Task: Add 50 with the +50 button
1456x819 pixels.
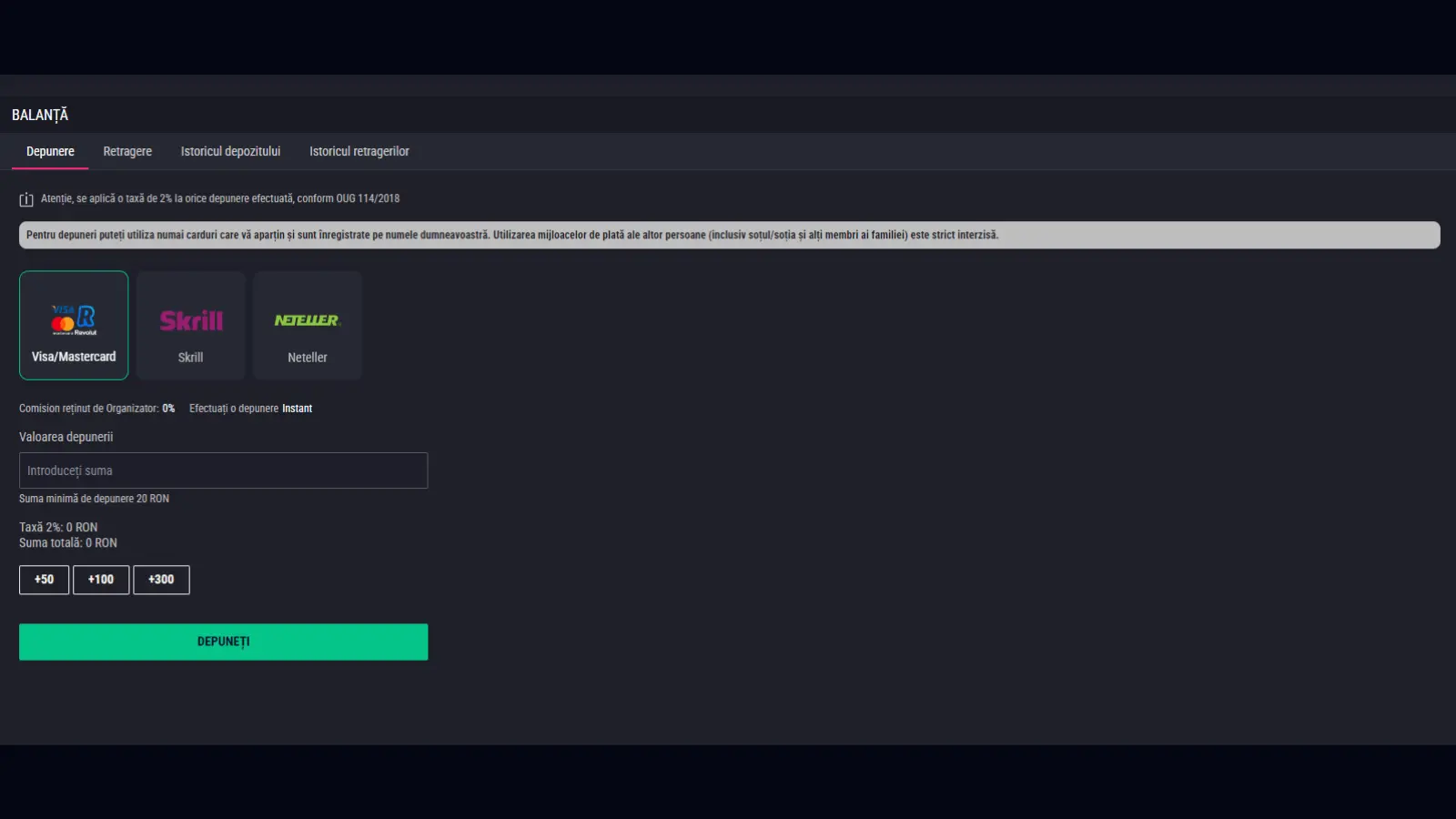Action: [x=44, y=580]
